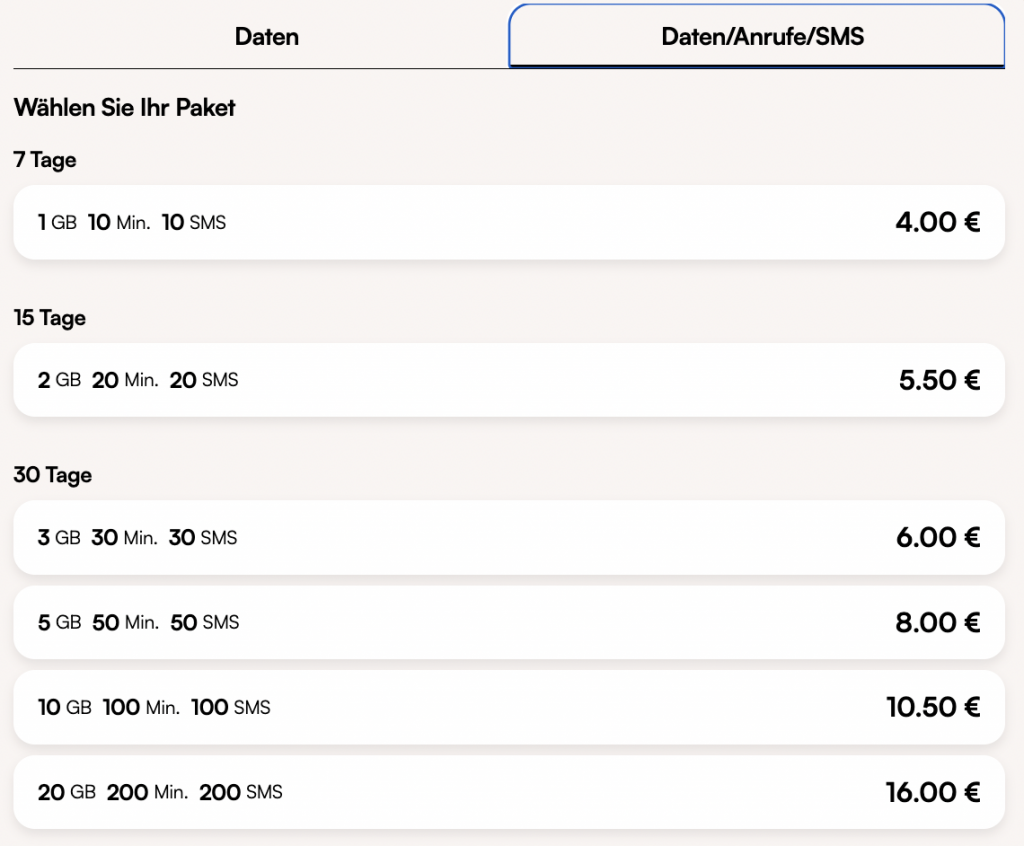The height and width of the screenshot is (846, 1024).
Task: Click the '100 Min.' label
Action: tap(141, 708)
